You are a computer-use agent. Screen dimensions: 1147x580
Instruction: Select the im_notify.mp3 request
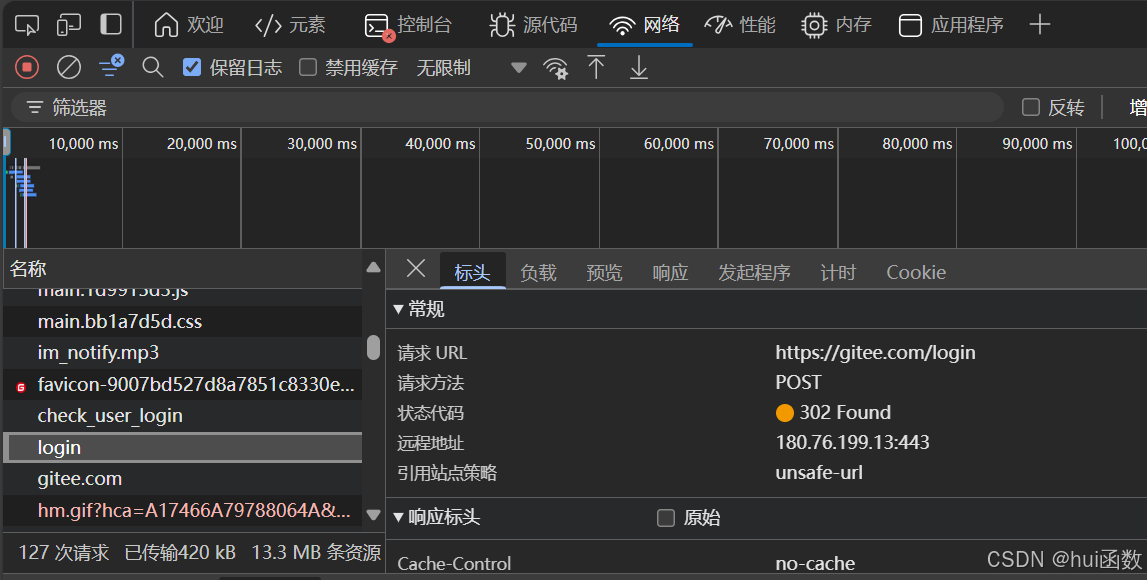pyautogui.click(x=183, y=353)
